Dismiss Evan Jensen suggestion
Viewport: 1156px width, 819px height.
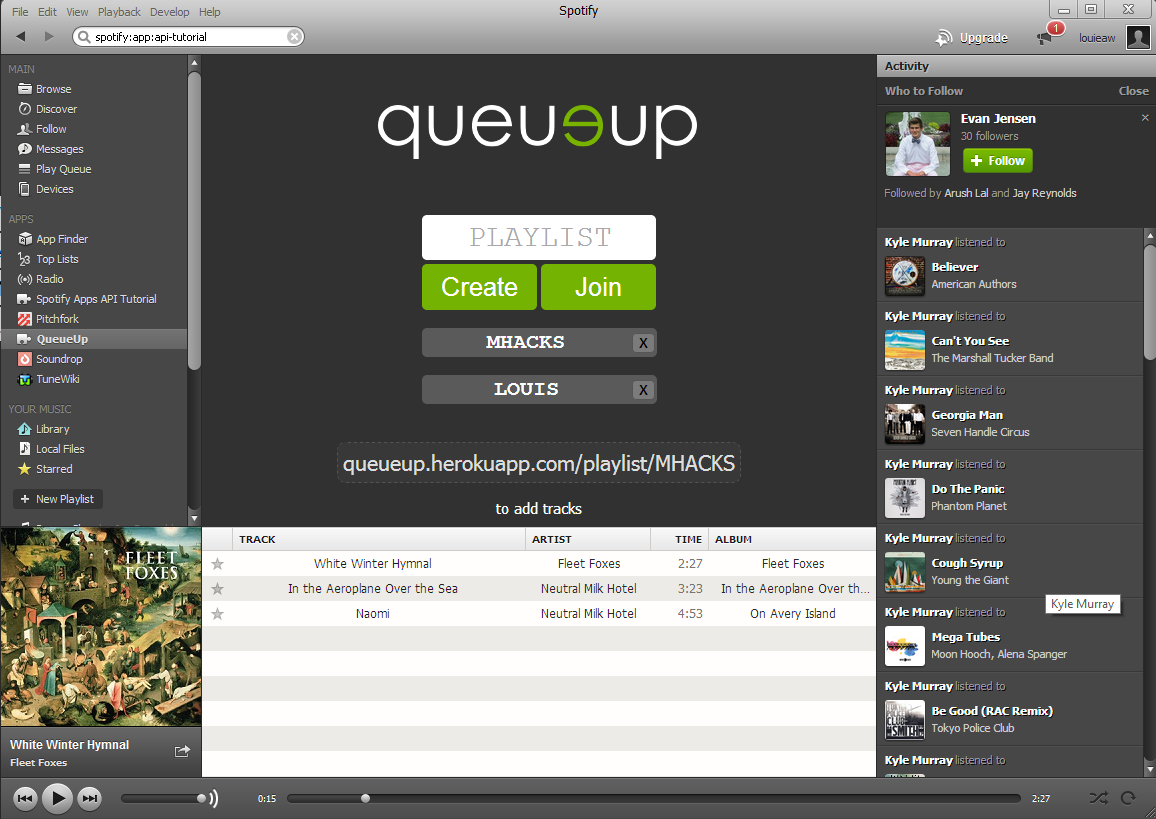pos(1145,118)
